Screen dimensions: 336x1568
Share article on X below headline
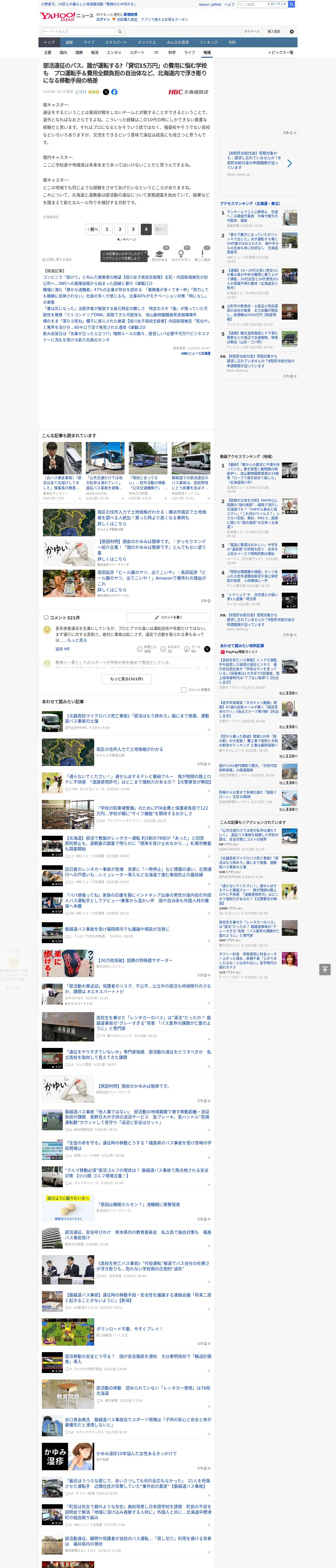(x=106, y=92)
